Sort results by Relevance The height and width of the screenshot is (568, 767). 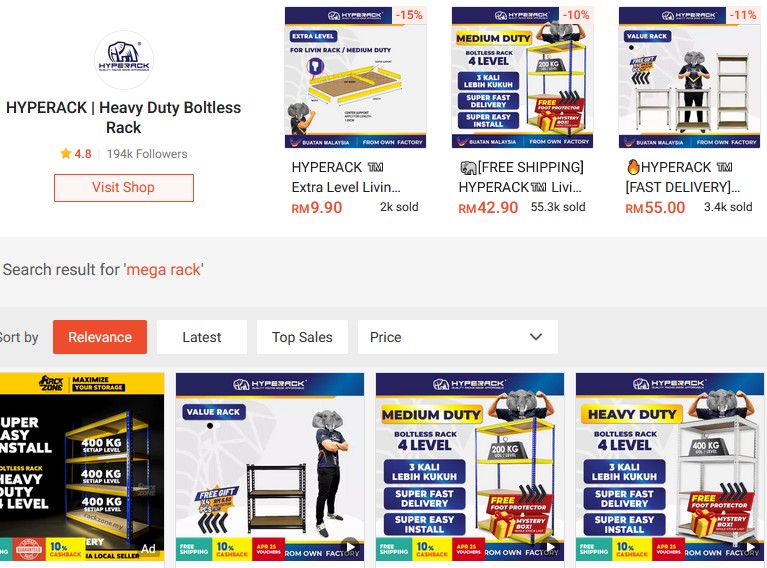100,337
